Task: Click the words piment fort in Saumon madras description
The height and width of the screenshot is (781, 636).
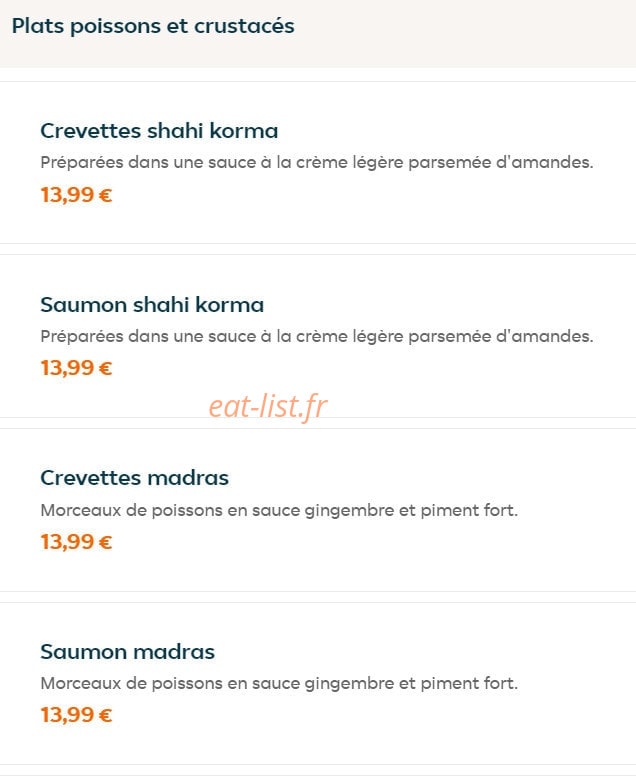Action: coord(469,683)
